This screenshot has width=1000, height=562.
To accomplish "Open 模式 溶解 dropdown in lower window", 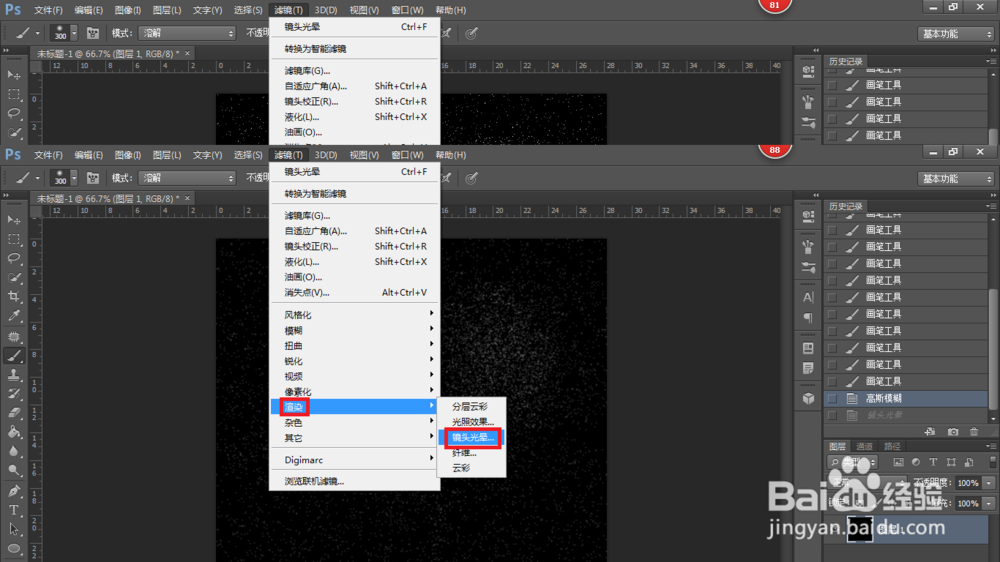I will 188,178.
